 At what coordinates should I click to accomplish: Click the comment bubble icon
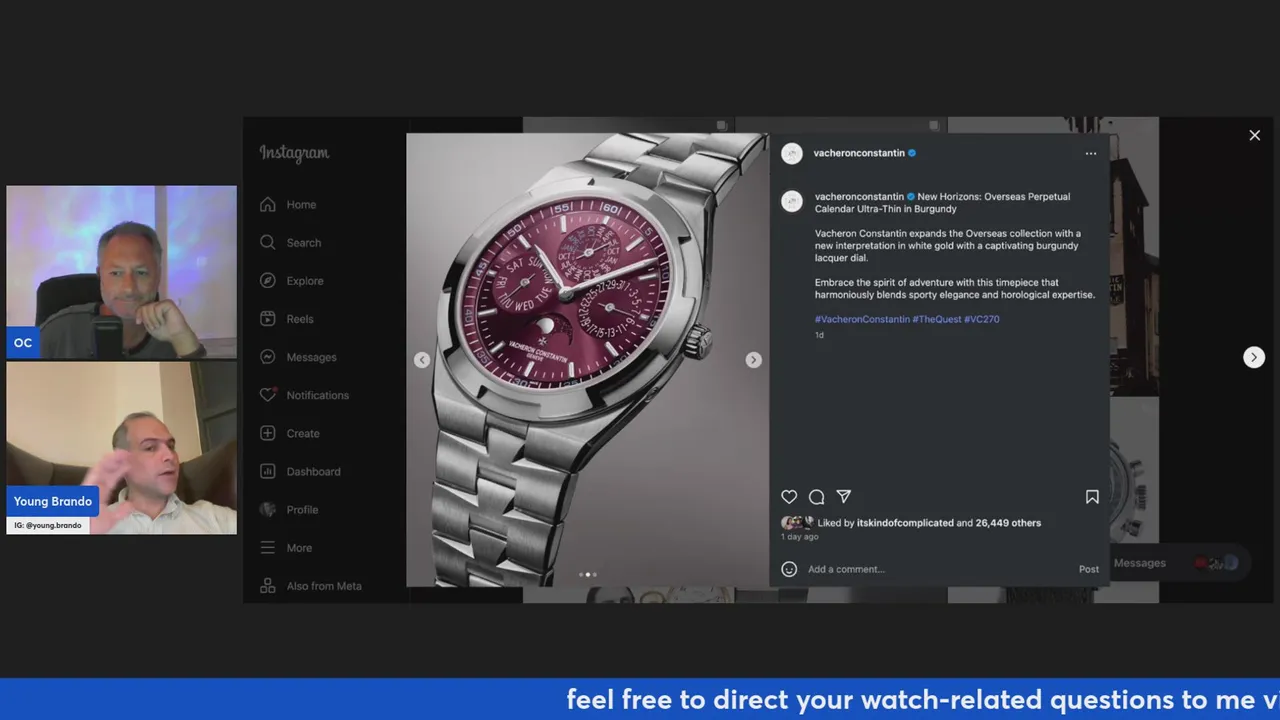click(x=816, y=497)
